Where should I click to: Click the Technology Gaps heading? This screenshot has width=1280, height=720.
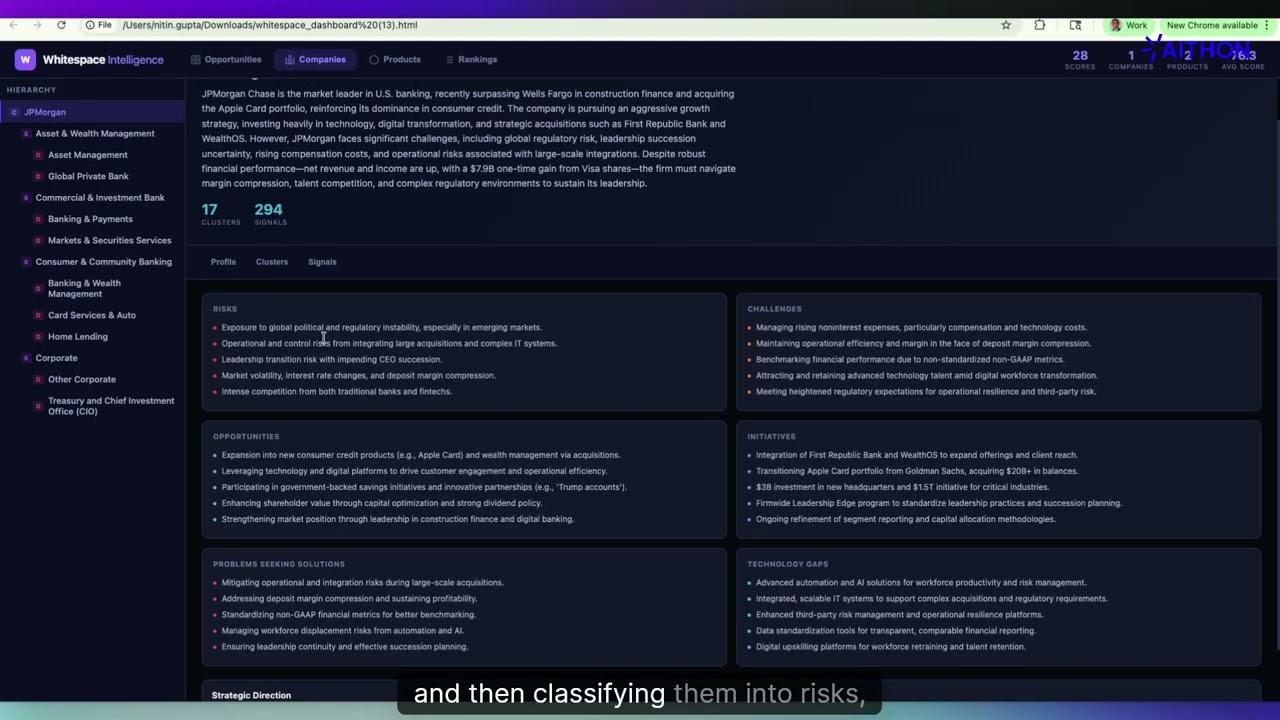tap(788, 564)
